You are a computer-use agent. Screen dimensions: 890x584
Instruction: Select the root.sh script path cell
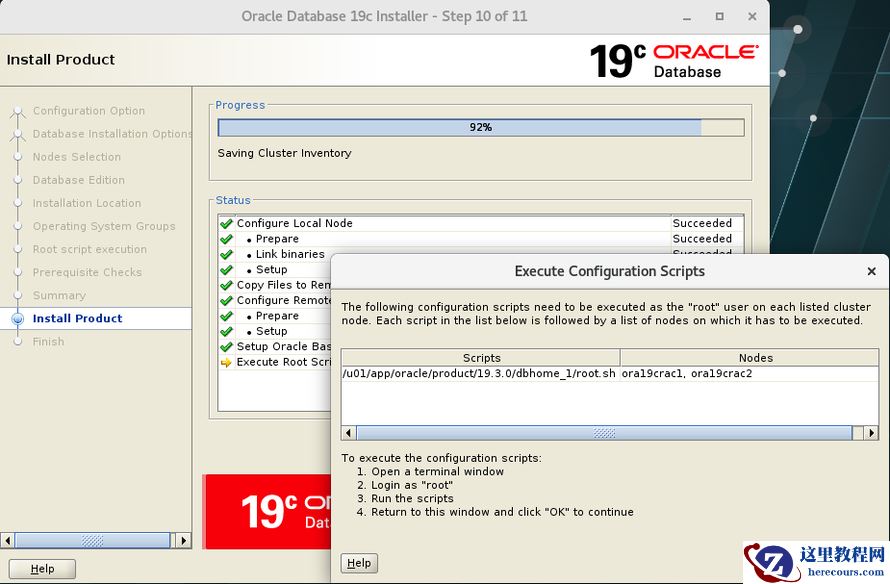click(480, 373)
